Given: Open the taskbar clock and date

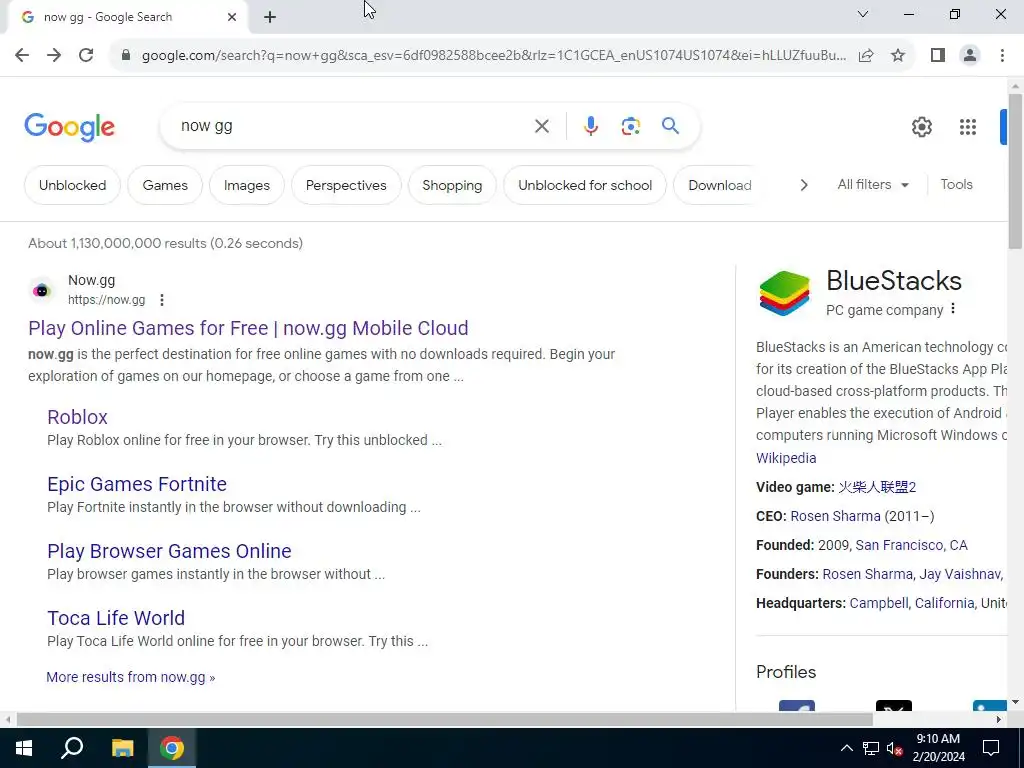Looking at the screenshot, I should [x=938, y=748].
